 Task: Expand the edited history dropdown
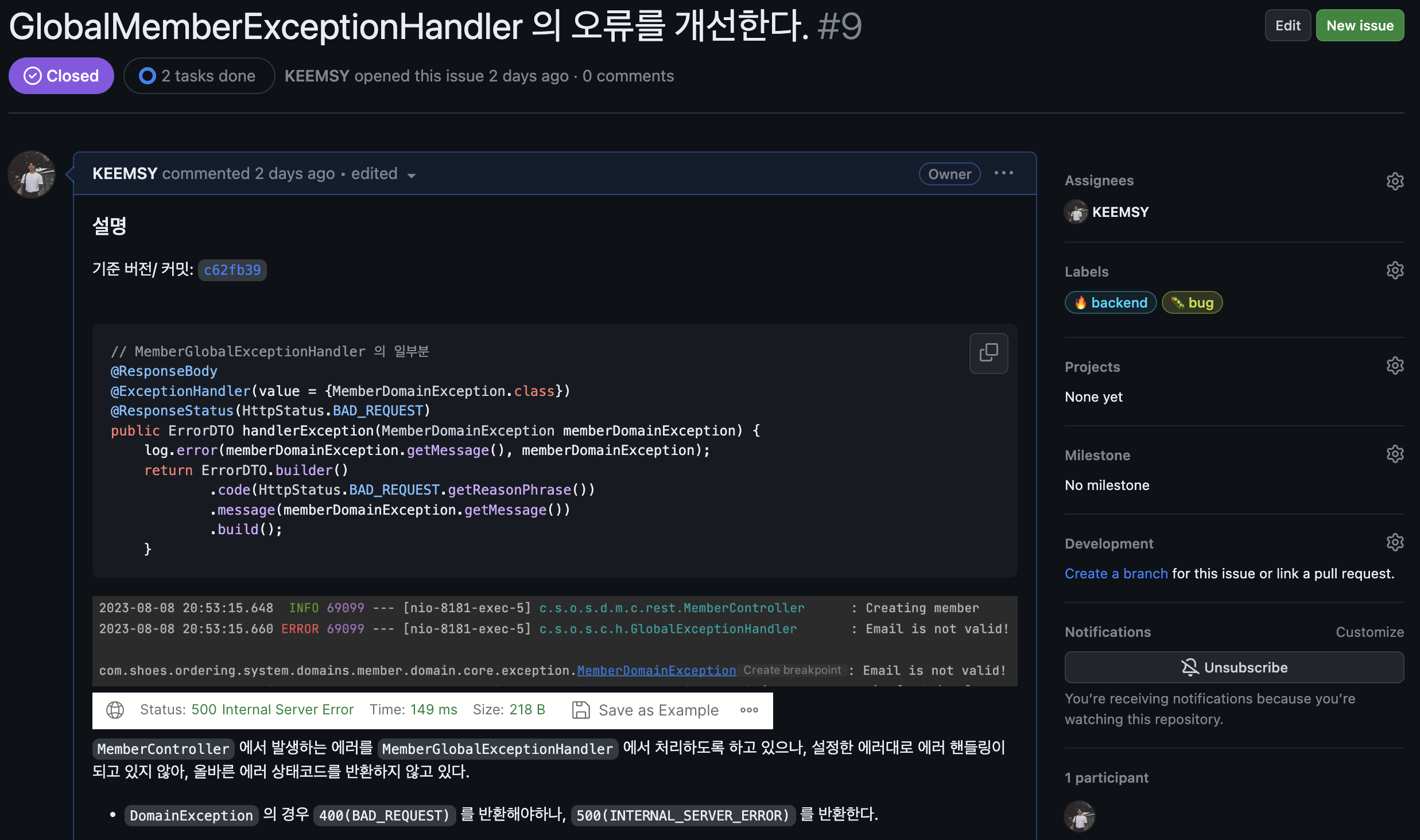(x=383, y=174)
